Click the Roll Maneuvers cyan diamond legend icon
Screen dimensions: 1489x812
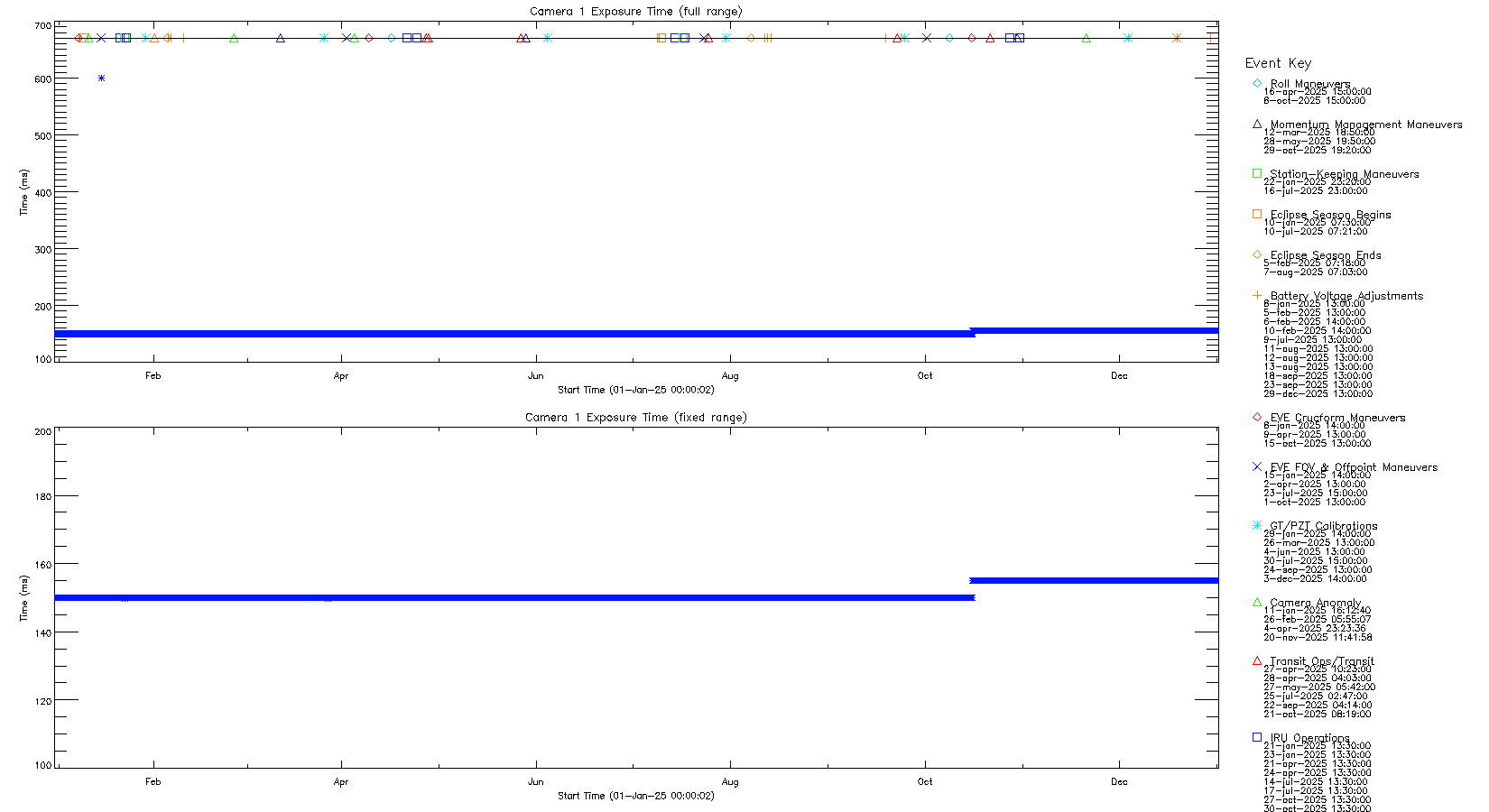(x=1257, y=83)
